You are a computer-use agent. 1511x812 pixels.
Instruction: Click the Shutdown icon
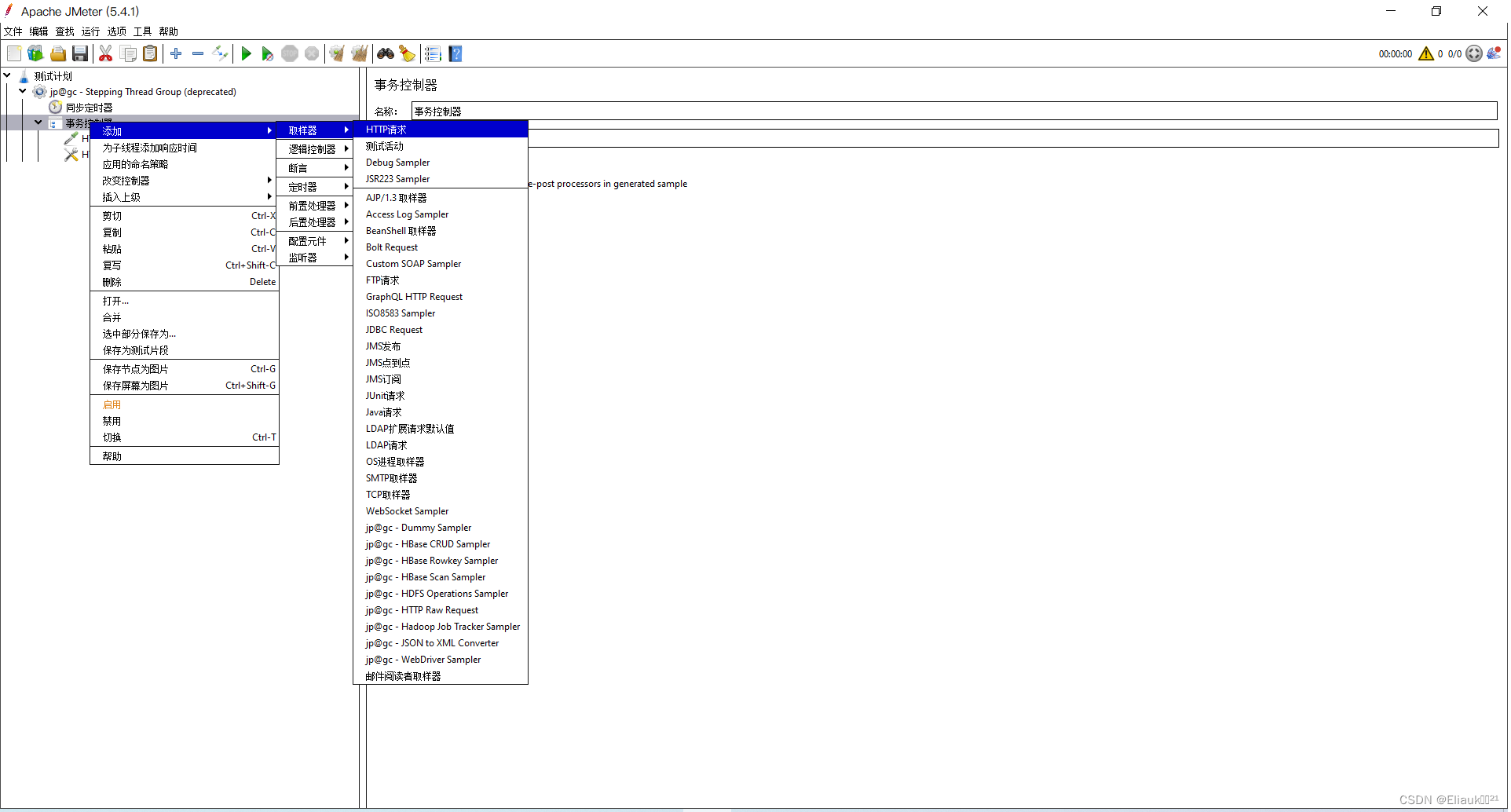pyautogui.click(x=312, y=53)
